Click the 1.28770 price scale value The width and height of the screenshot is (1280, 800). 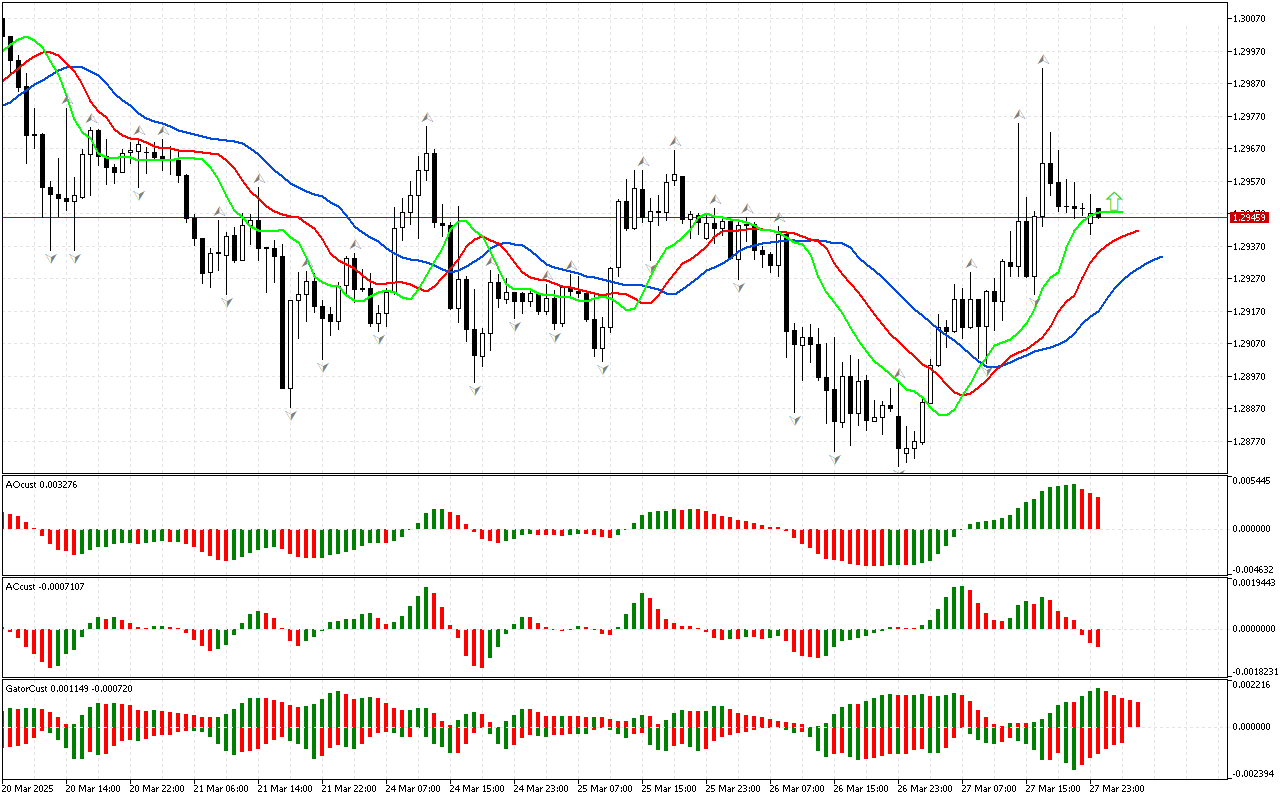(x=1250, y=442)
